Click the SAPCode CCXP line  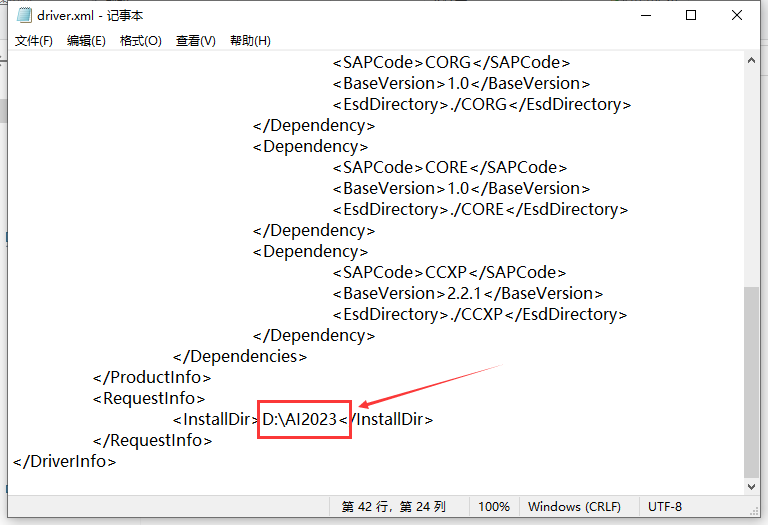449,272
